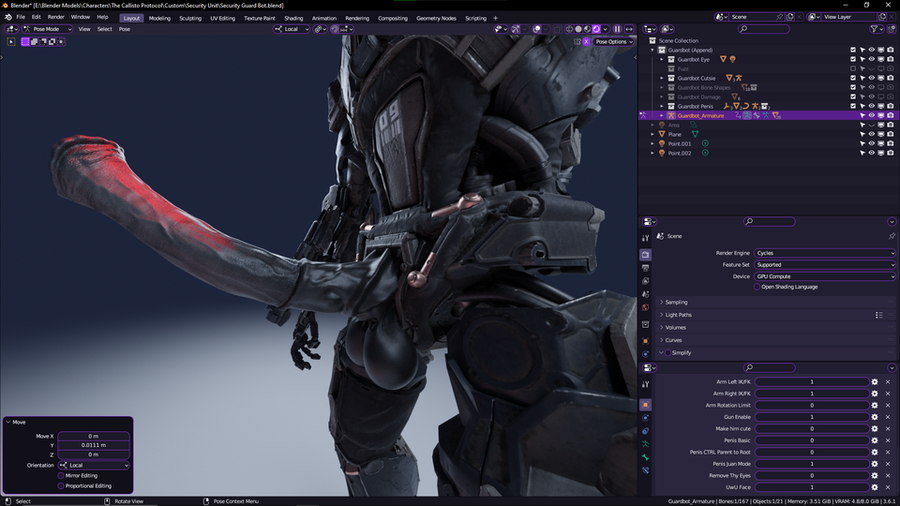Open the Armature data properties tab icon
The image size is (900, 506).
tap(646, 444)
